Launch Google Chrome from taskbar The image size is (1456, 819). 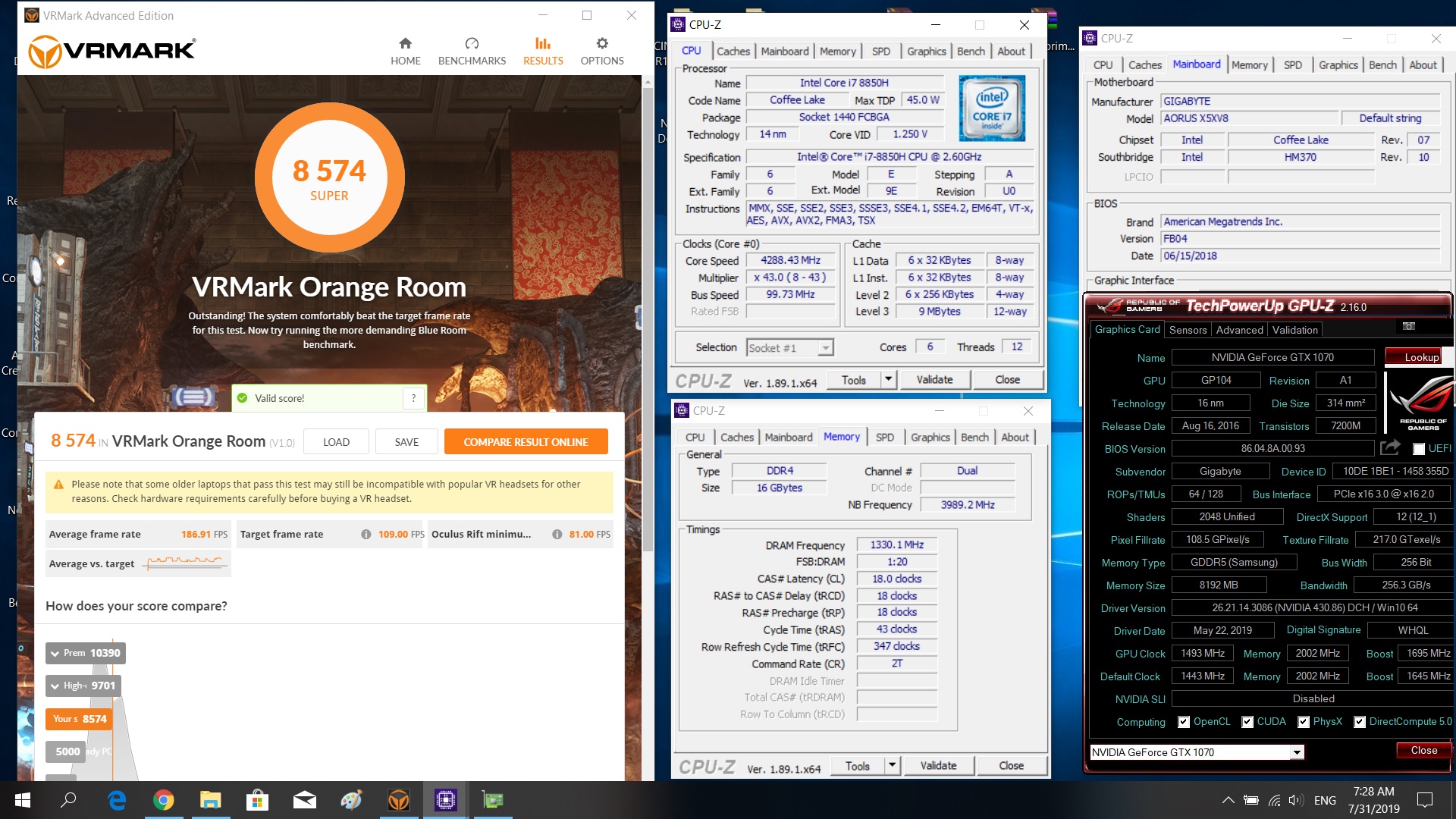[x=163, y=800]
